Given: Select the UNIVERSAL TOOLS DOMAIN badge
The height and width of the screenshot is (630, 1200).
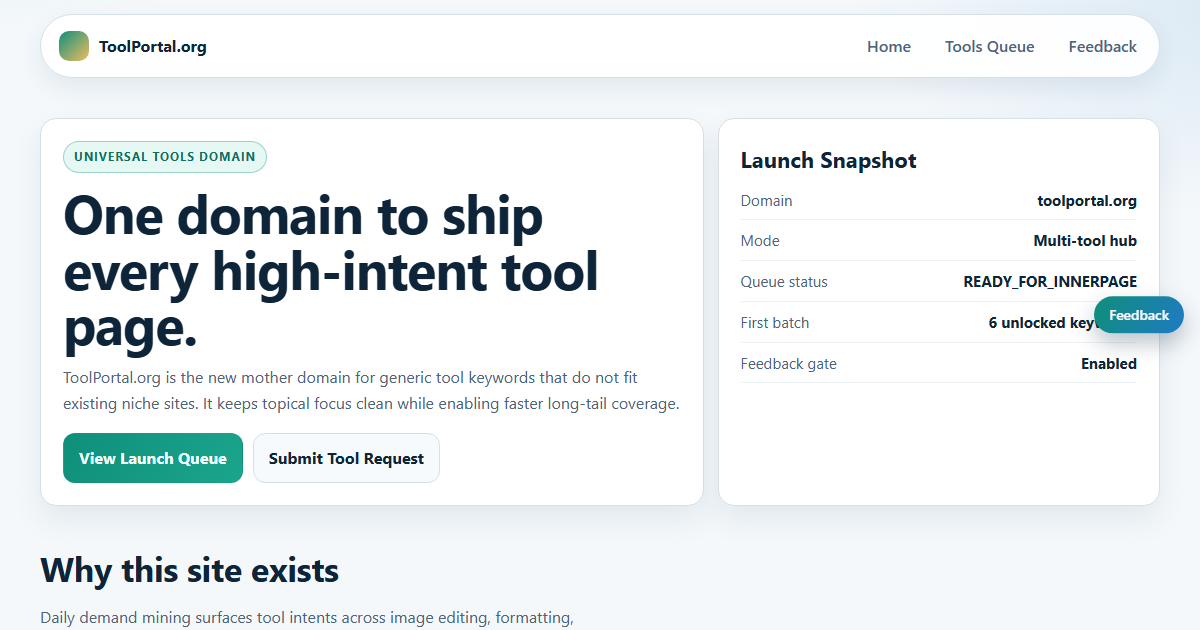Looking at the screenshot, I should (165, 157).
